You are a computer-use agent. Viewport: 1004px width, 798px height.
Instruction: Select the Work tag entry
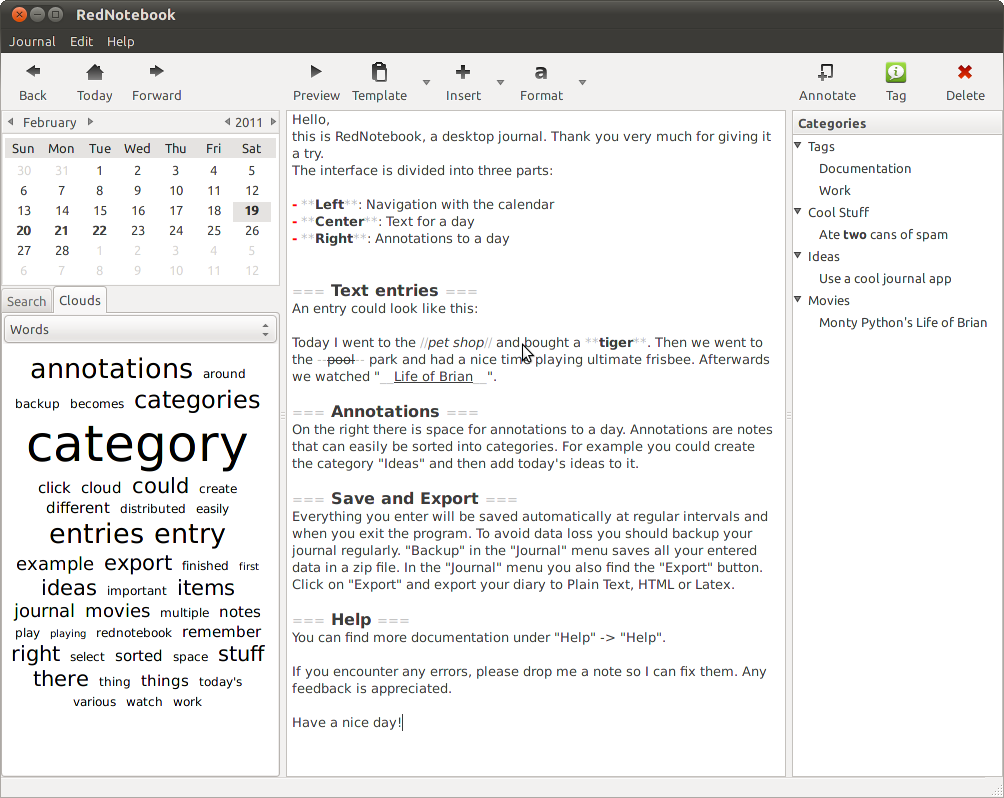pos(834,190)
